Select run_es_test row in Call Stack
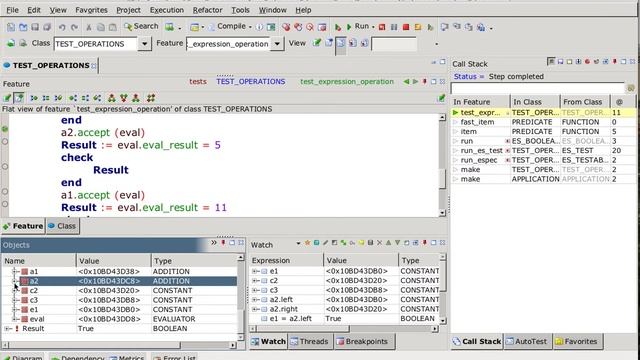This screenshot has width=640, height=360. point(543,151)
